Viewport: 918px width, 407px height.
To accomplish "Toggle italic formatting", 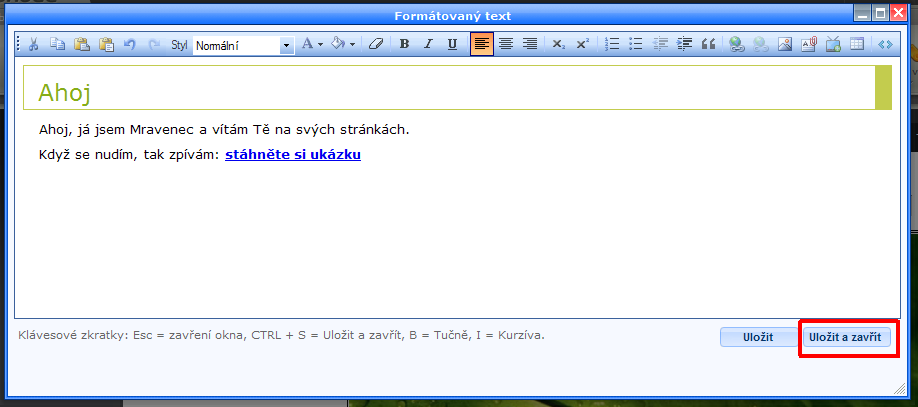I will coord(428,44).
